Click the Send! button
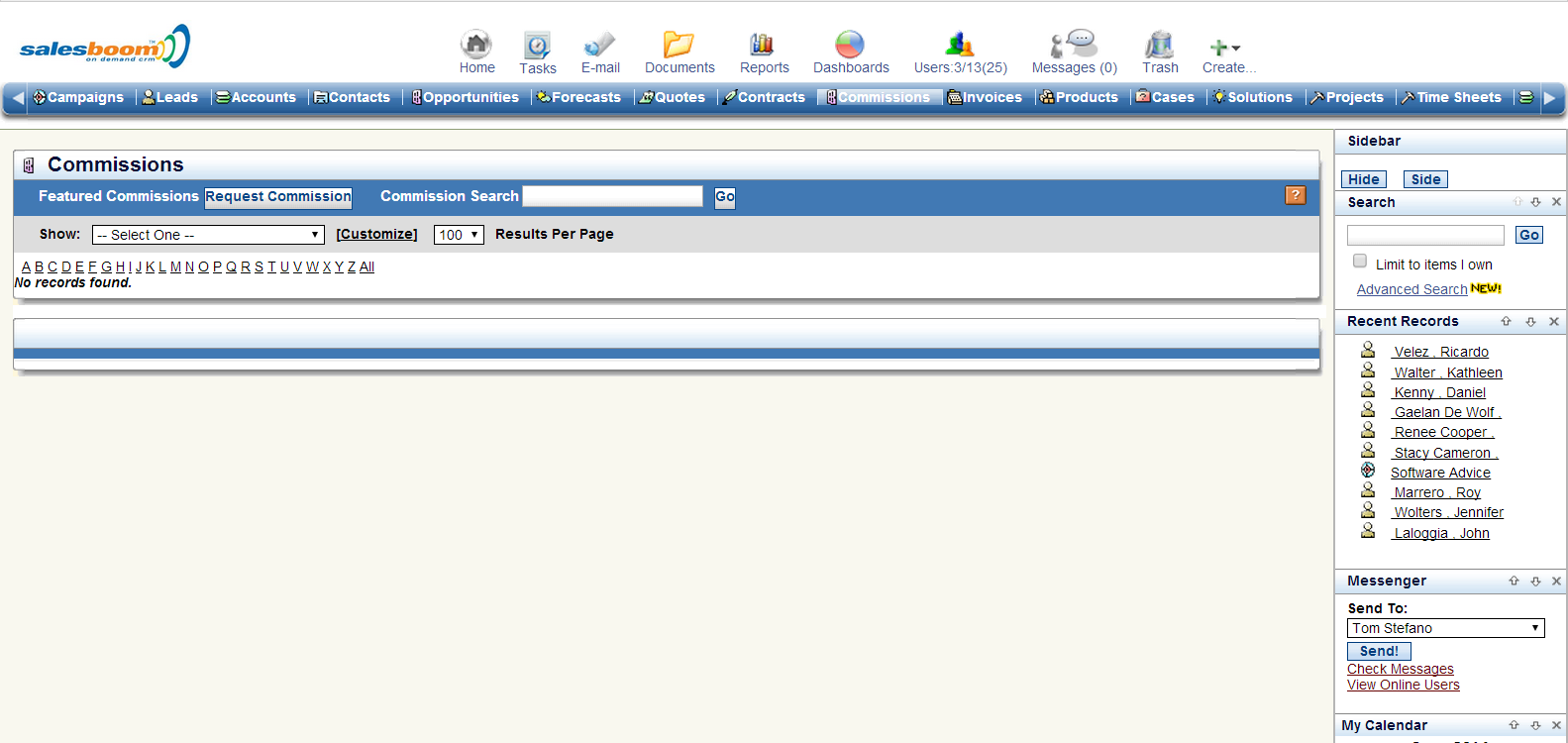The width and height of the screenshot is (1568, 743). pyautogui.click(x=1379, y=651)
